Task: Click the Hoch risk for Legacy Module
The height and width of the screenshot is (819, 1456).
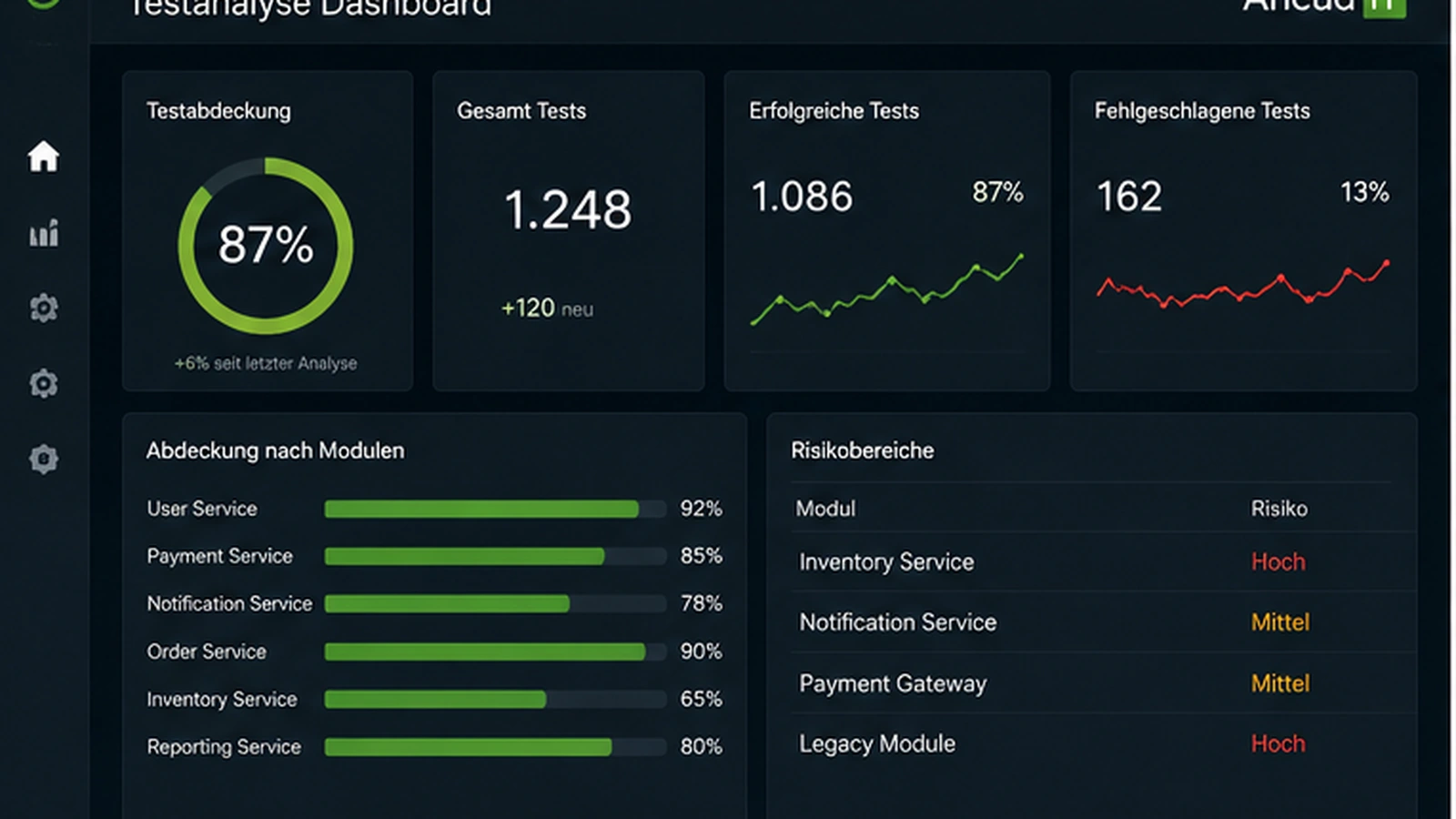Action: click(x=1278, y=743)
